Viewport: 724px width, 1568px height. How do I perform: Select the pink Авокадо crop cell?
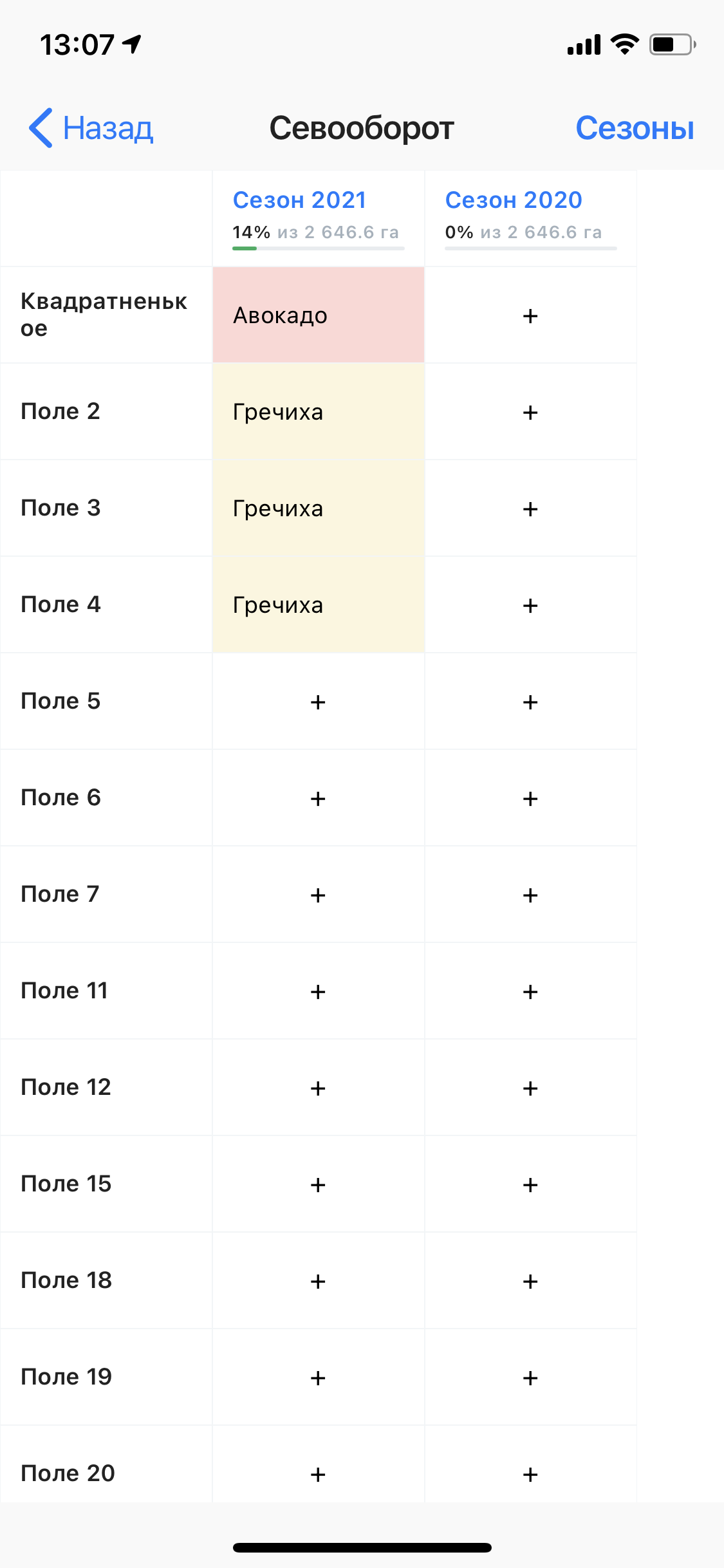click(x=319, y=315)
